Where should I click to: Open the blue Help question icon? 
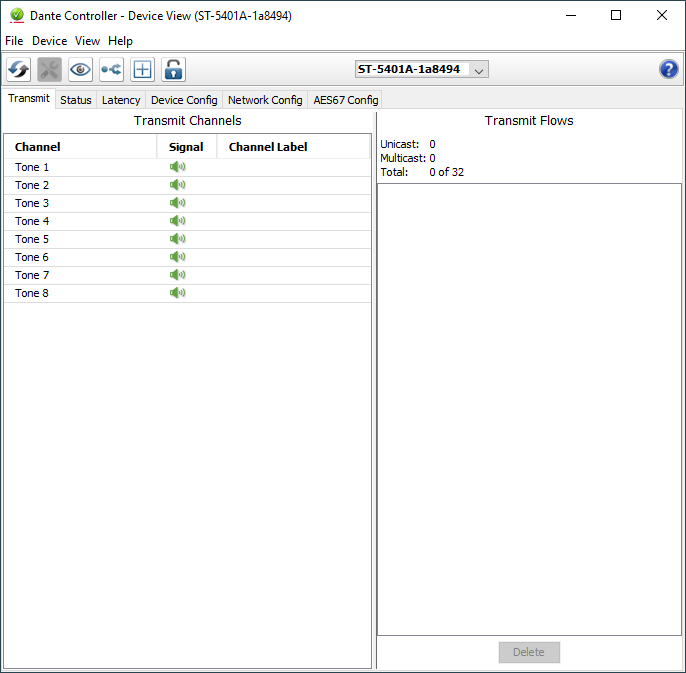[x=668, y=69]
